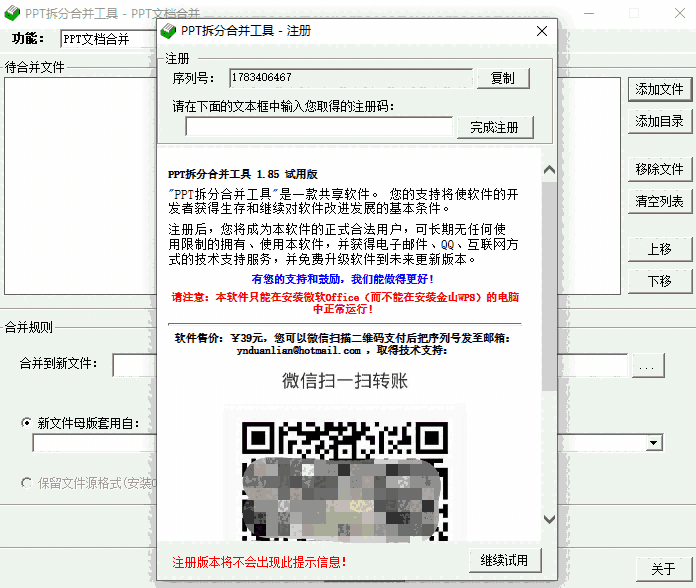Click the 待合并文件 list area in main window
Viewport: 696px width, 588px height.
(81, 186)
